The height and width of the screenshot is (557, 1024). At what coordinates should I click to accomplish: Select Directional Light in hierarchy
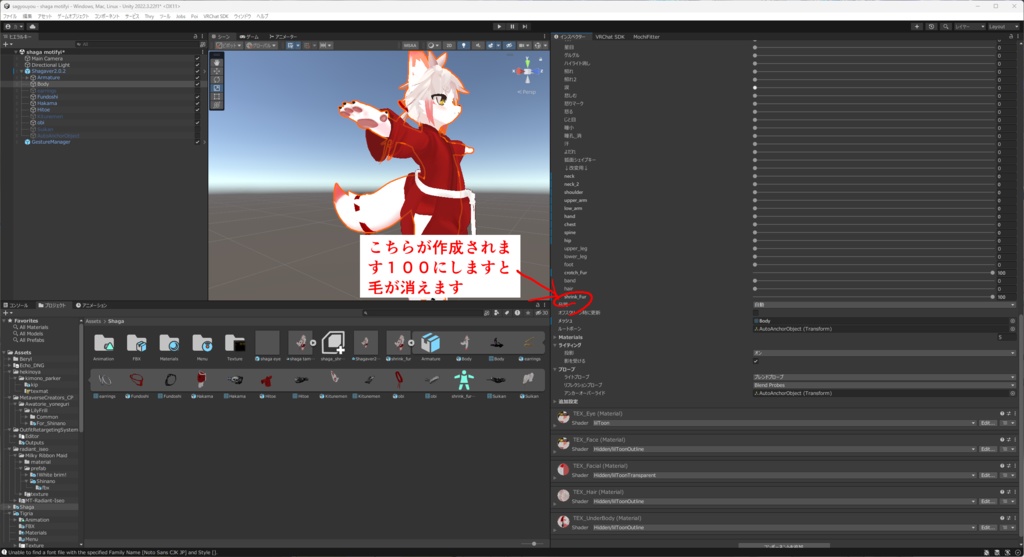[x=50, y=65]
